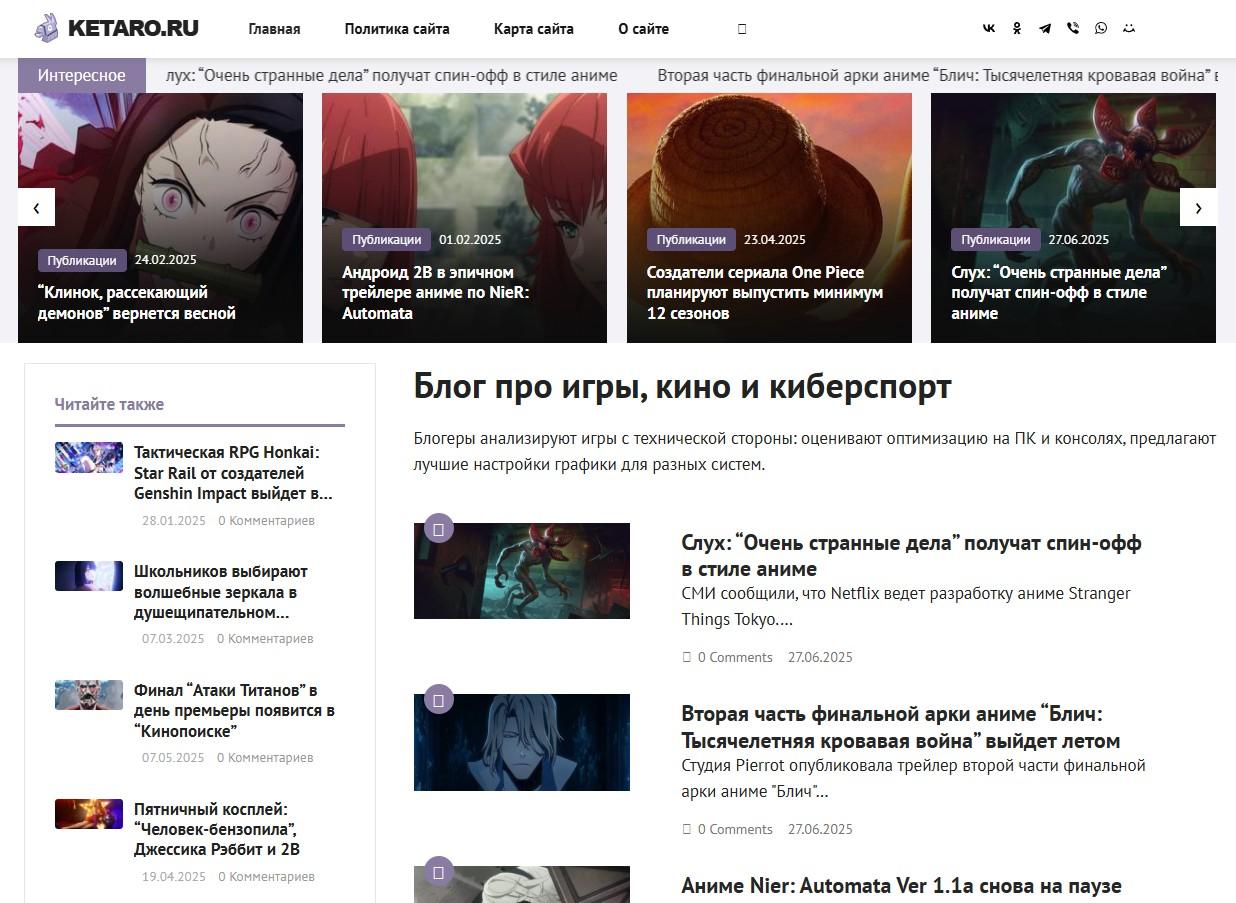Open slide Клинок, рассекающий демонов вернется весной

[x=137, y=303]
